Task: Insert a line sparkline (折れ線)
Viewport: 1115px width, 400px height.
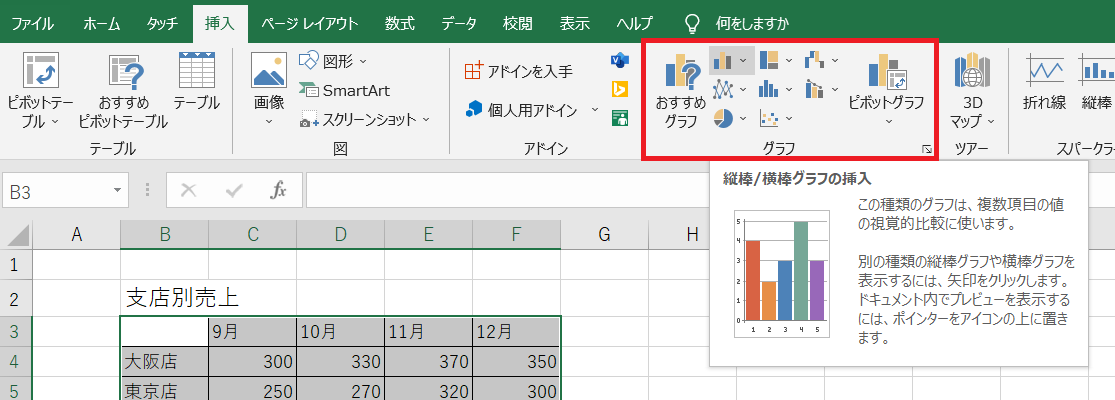Action: click(x=1045, y=82)
